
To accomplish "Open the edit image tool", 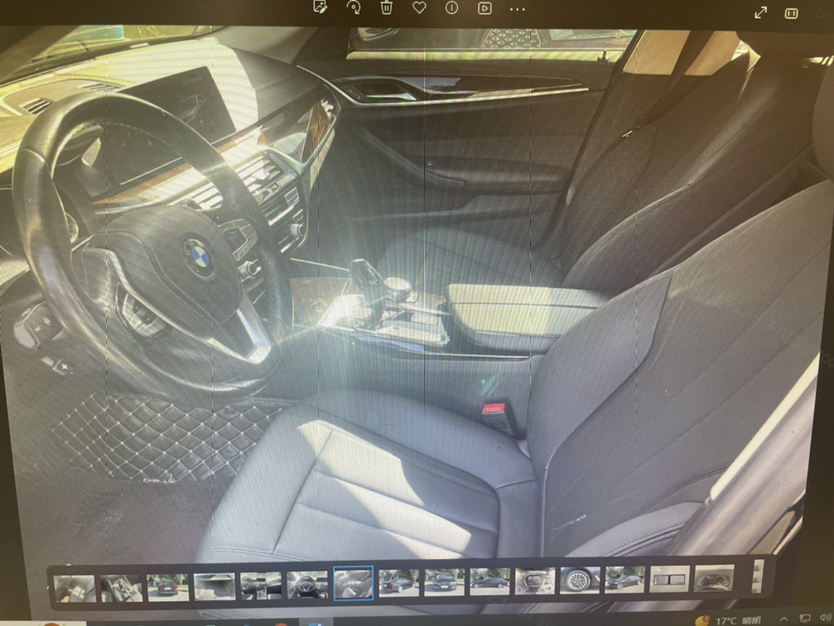I will (x=320, y=7).
